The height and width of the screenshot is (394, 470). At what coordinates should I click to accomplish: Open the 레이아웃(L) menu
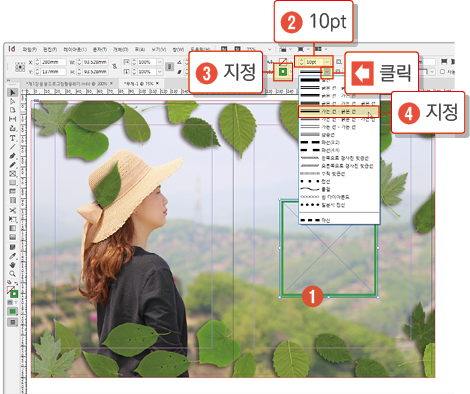75,49
